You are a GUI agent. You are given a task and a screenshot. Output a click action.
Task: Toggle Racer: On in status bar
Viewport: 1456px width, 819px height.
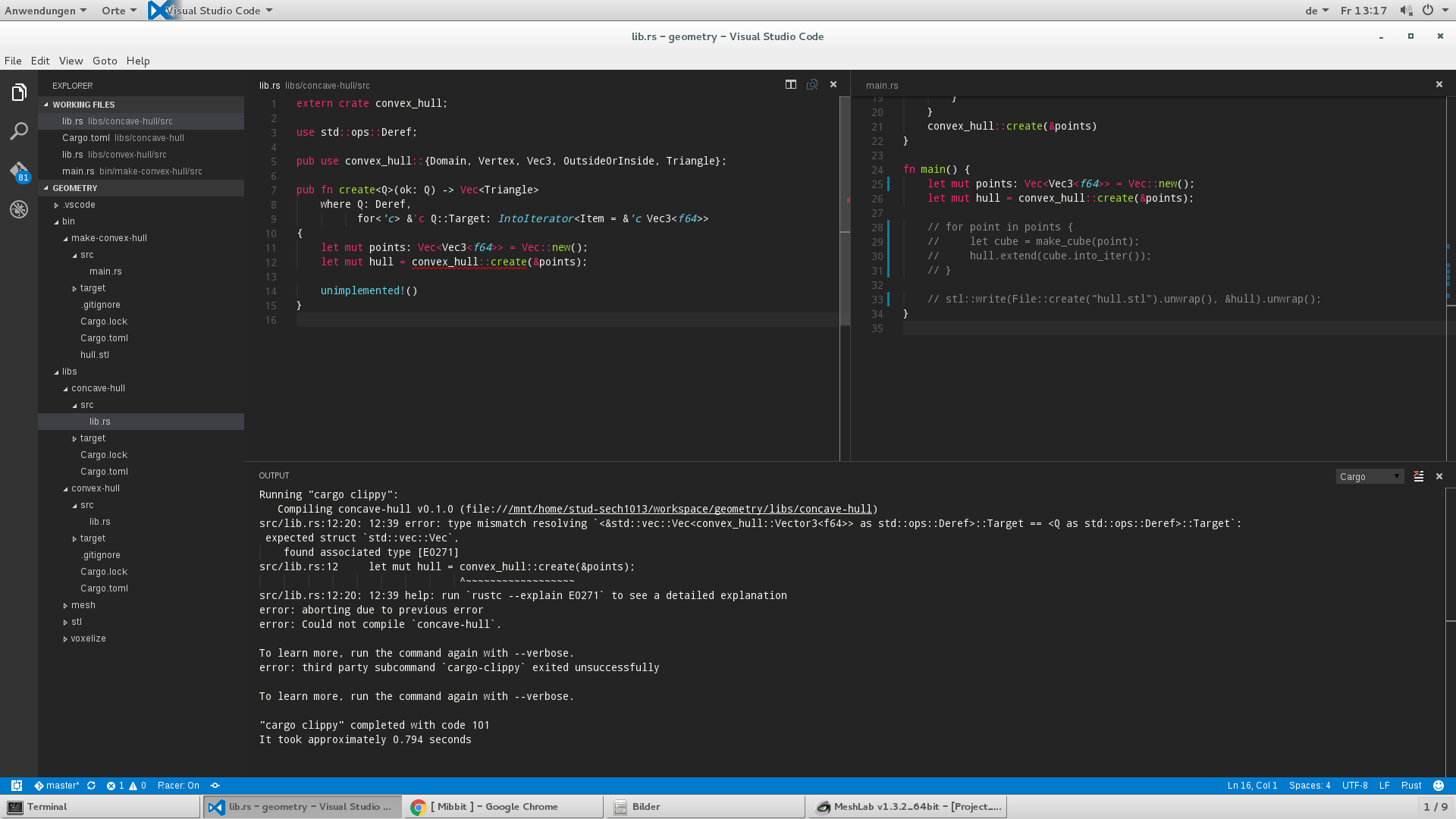[178, 786]
